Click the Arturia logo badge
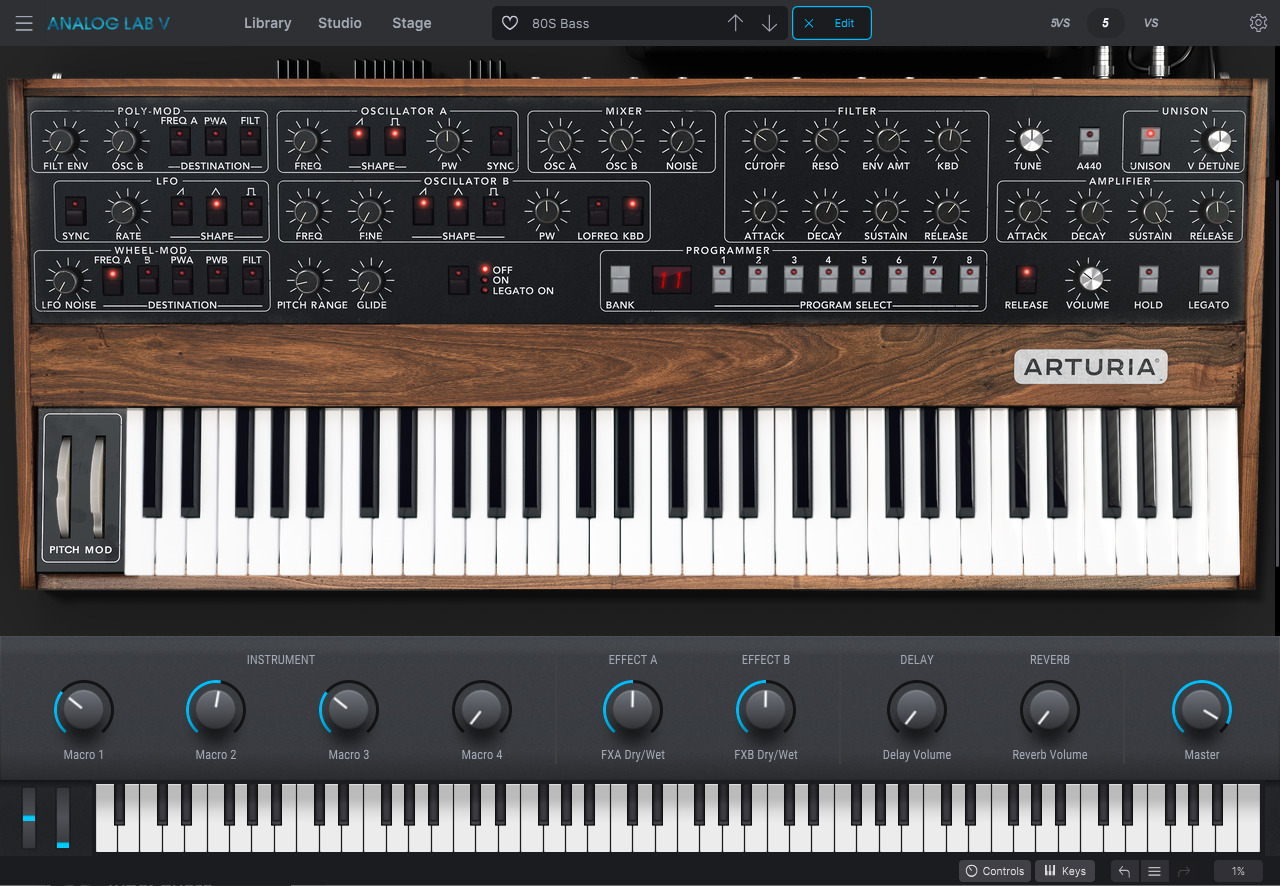 coord(1090,367)
